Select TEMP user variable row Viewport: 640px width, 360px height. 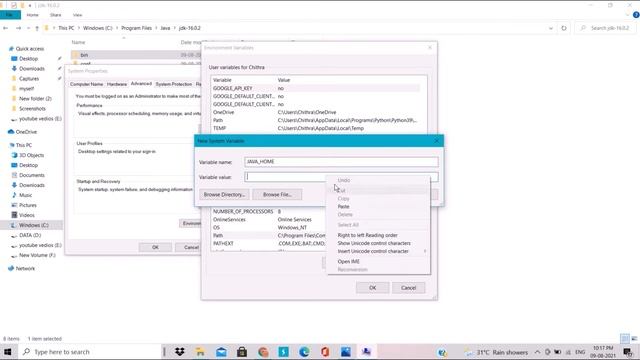click(316, 128)
